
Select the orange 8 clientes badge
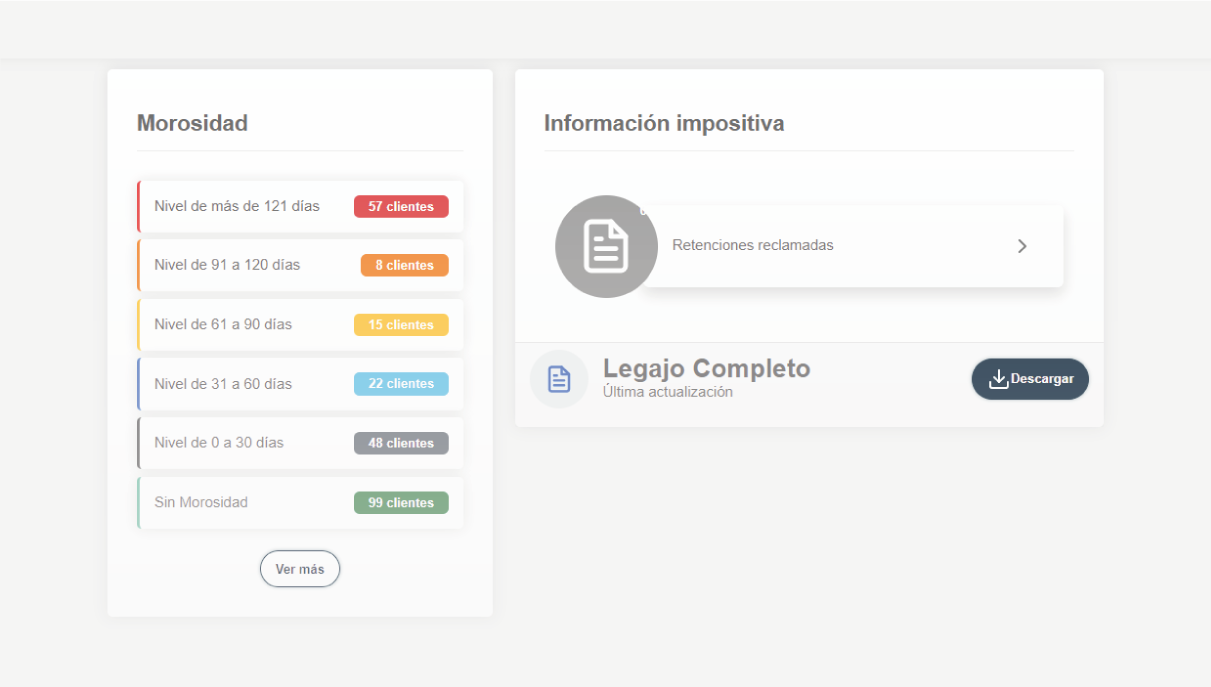point(404,266)
